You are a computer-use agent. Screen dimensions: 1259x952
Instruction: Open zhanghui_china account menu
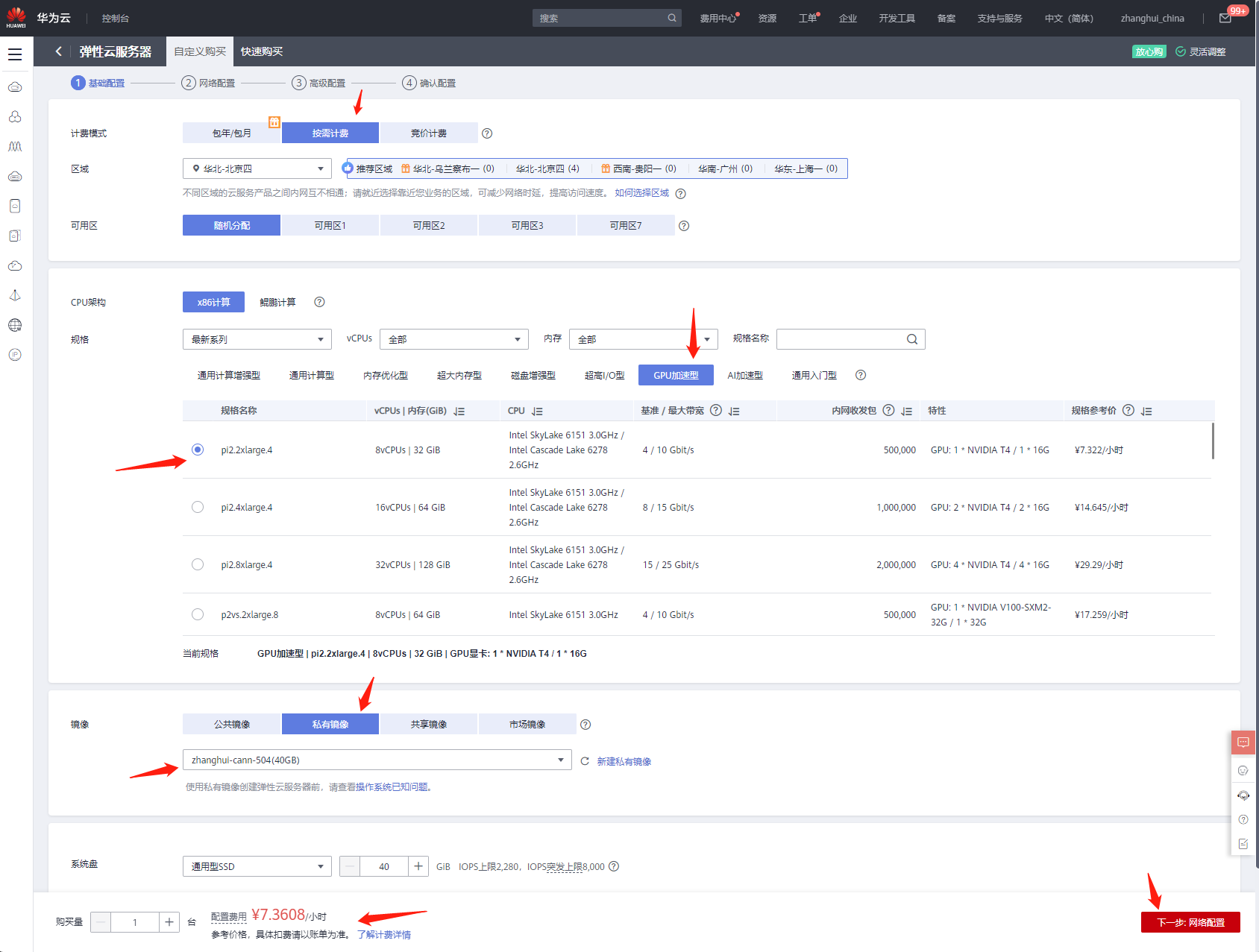coord(1152,18)
